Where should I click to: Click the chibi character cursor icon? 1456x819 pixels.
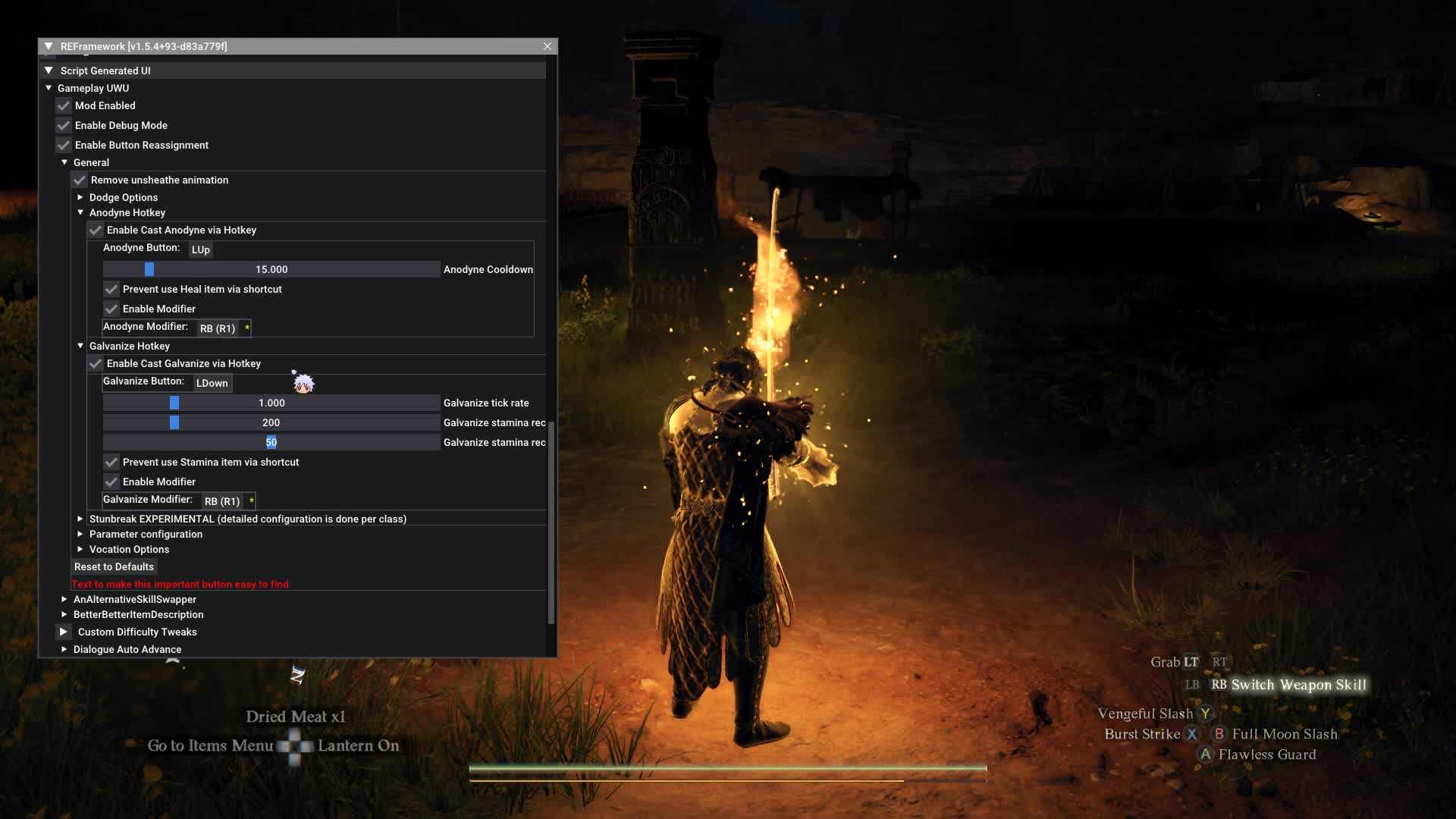point(303,384)
